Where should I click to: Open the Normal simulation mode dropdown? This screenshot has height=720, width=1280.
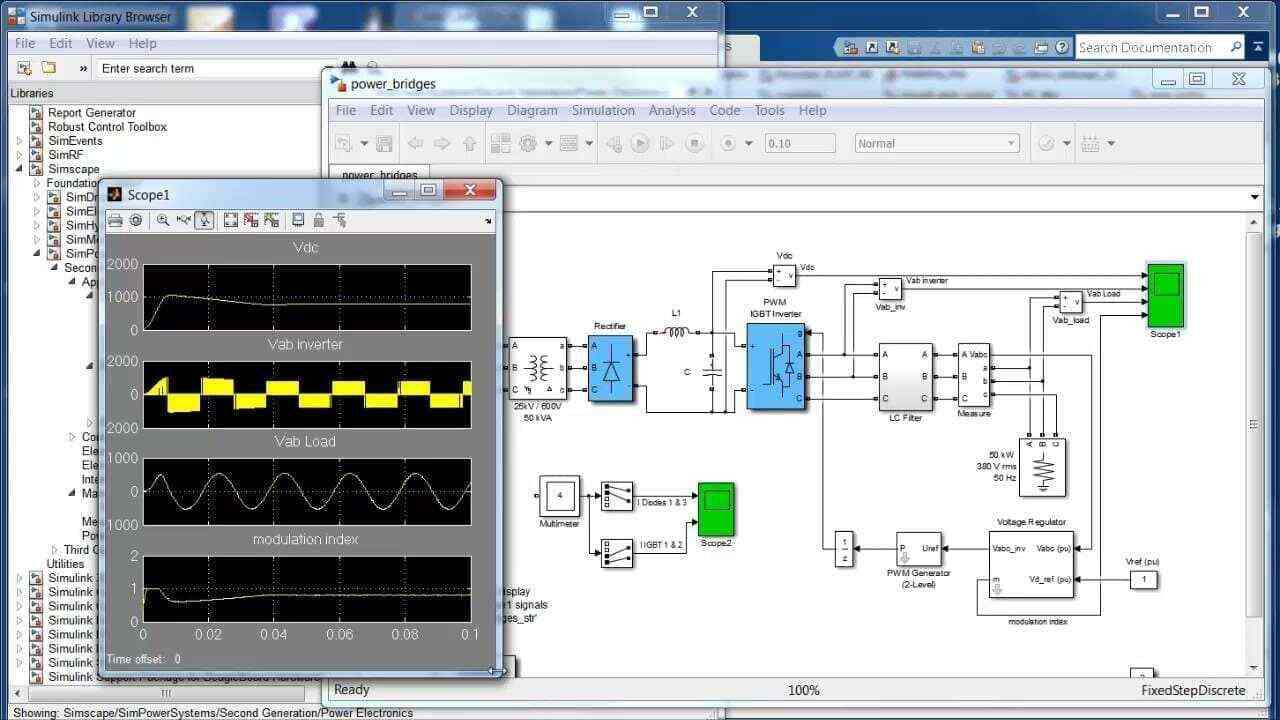point(936,144)
